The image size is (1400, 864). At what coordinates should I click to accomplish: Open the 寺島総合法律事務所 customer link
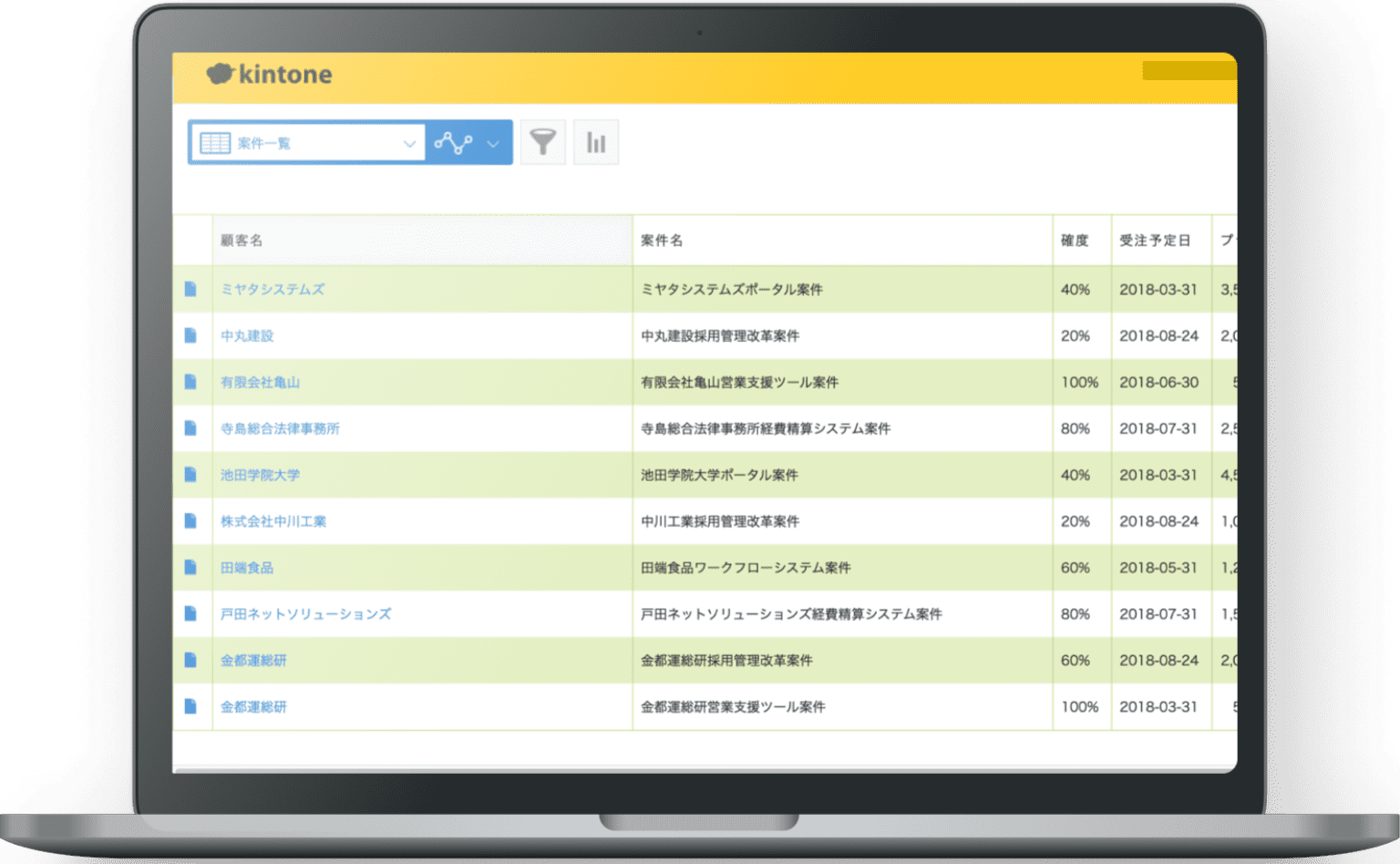[280, 428]
